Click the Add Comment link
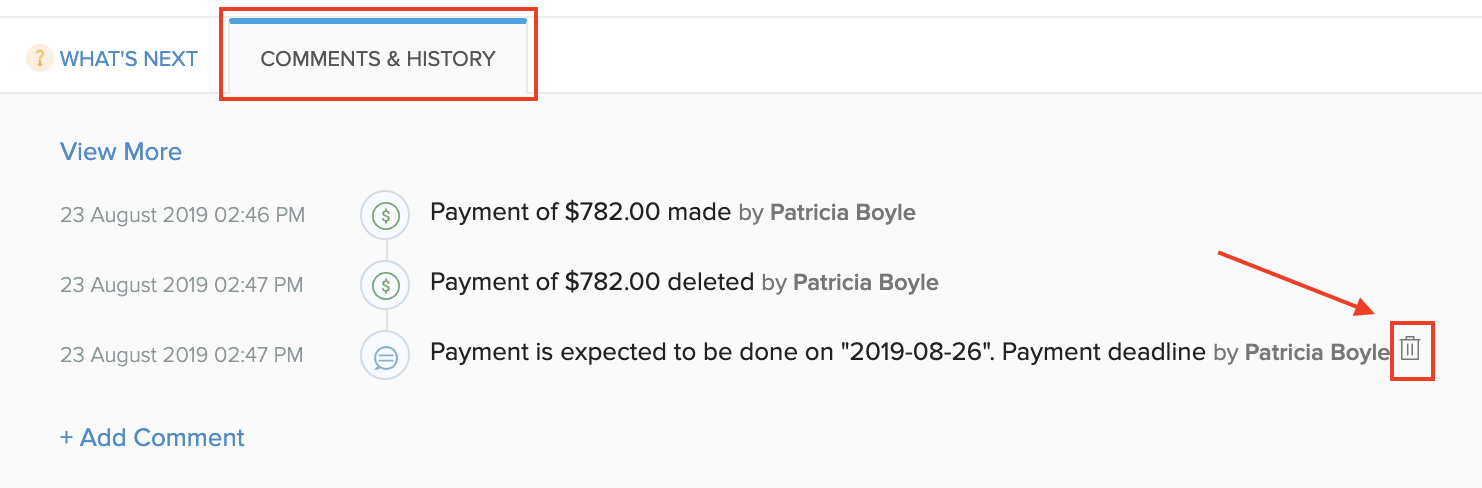The image size is (1482, 488). (x=152, y=438)
